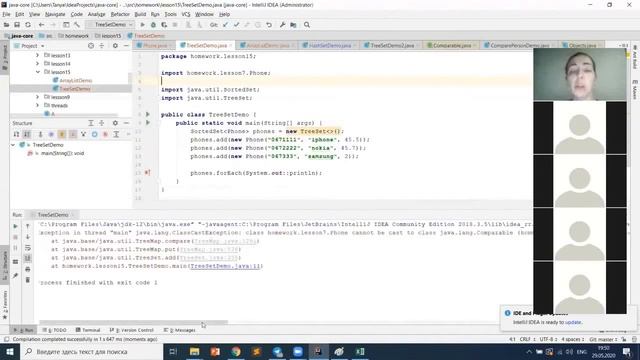
Task: Toggle sort by visibility in Structure
Action: [x=16, y=134]
